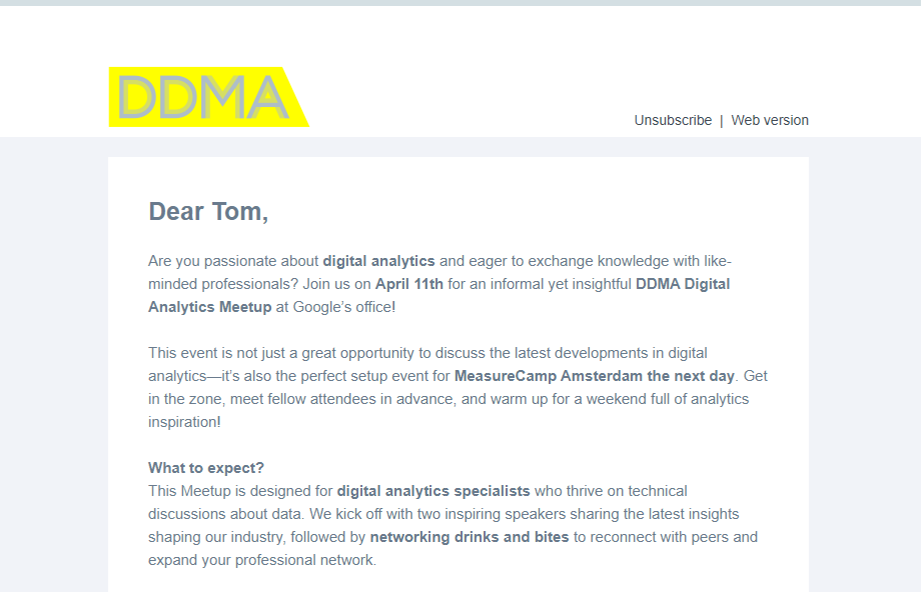921x592 pixels.
Task: Click bold "digital analytics" in the first paragraph
Action: tap(378, 261)
